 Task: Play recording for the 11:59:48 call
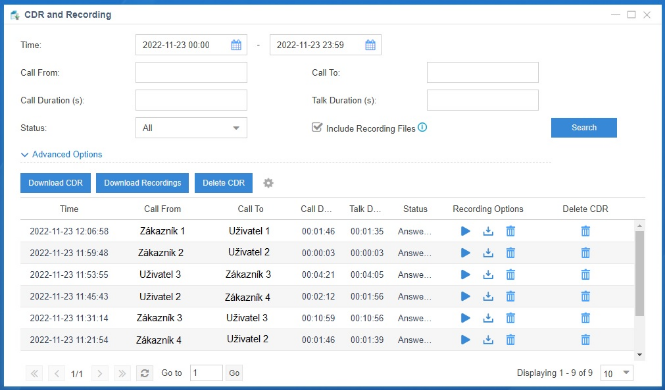click(465, 253)
